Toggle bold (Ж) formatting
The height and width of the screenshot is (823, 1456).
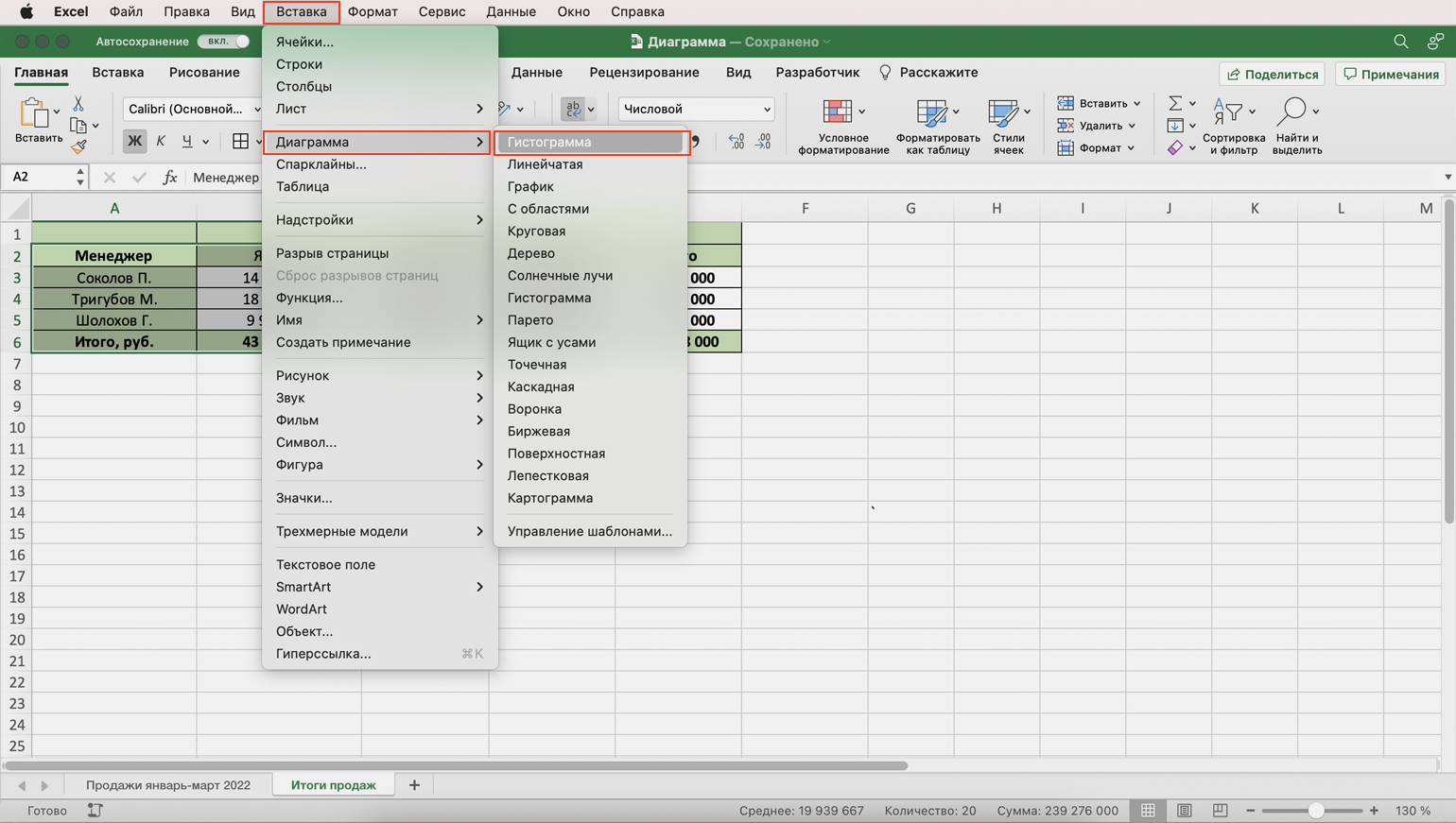(134, 141)
